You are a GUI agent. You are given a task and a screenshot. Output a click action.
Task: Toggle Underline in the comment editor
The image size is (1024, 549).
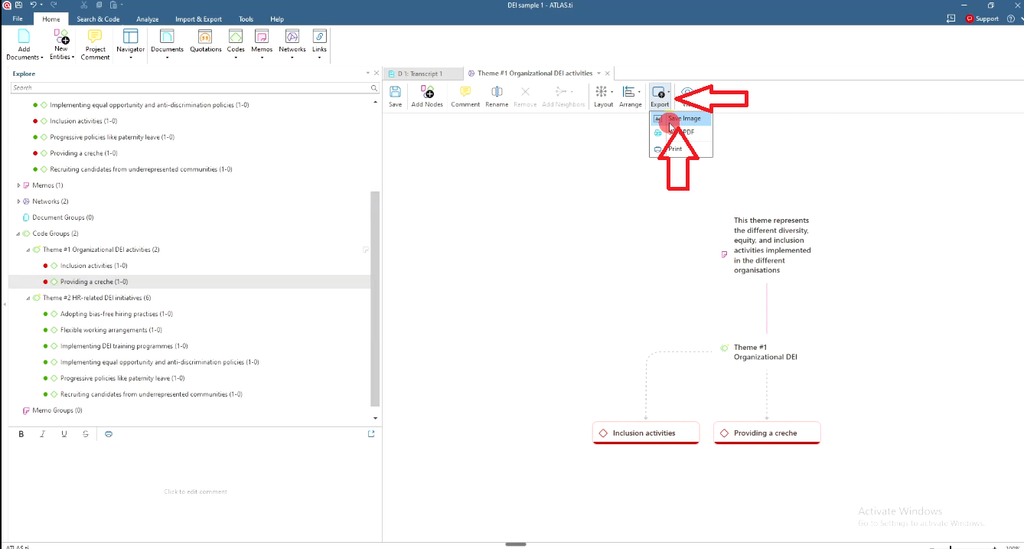coord(64,434)
